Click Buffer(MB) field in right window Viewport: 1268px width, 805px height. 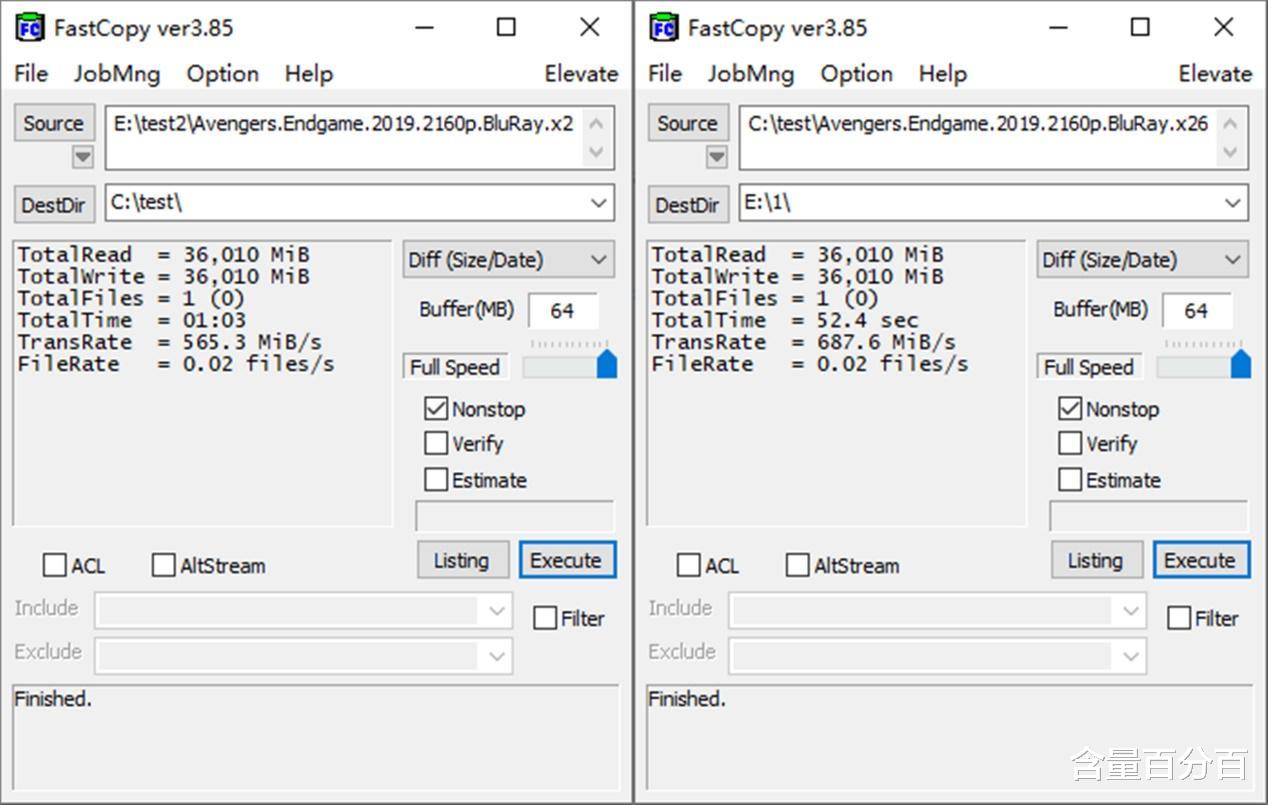click(1196, 311)
